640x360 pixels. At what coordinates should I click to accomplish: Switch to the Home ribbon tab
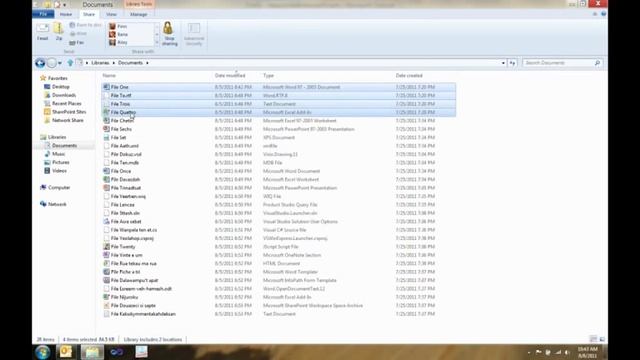pos(66,14)
